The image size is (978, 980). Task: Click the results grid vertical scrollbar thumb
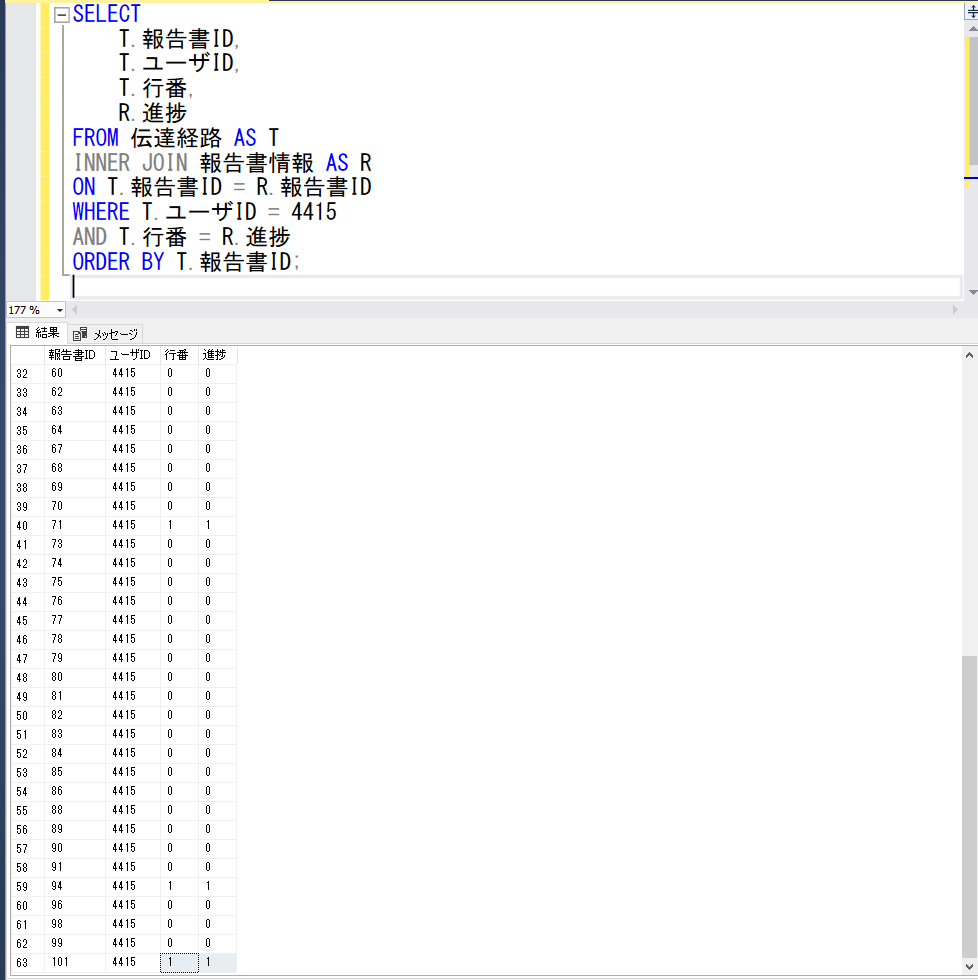(x=970, y=810)
